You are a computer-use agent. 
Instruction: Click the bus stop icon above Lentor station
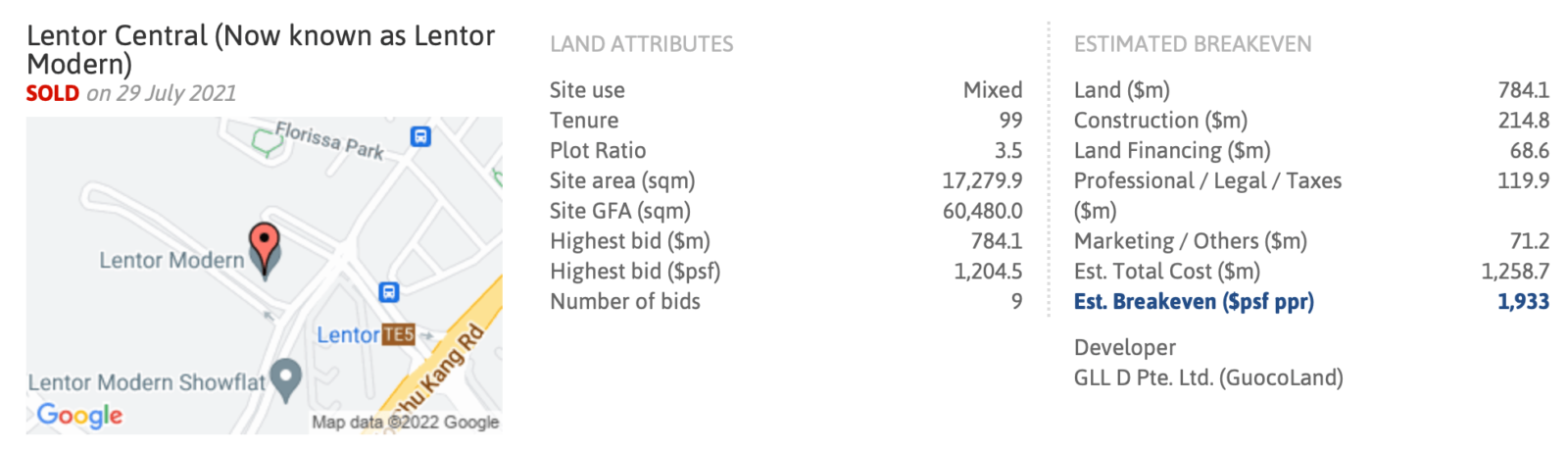point(389,292)
